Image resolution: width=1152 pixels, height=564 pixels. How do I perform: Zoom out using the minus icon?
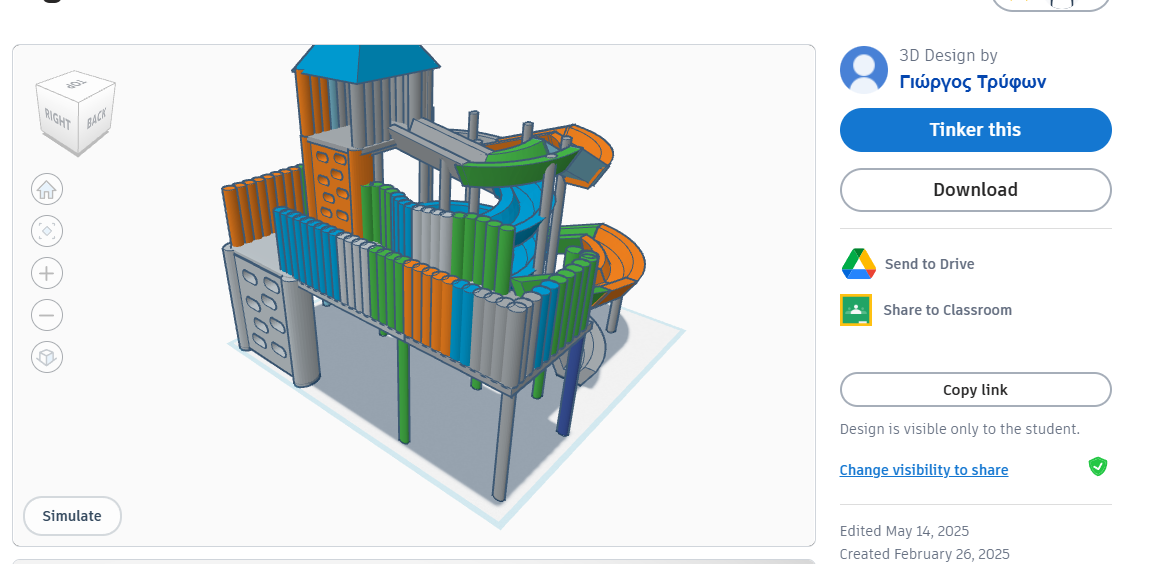pos(47,315)
